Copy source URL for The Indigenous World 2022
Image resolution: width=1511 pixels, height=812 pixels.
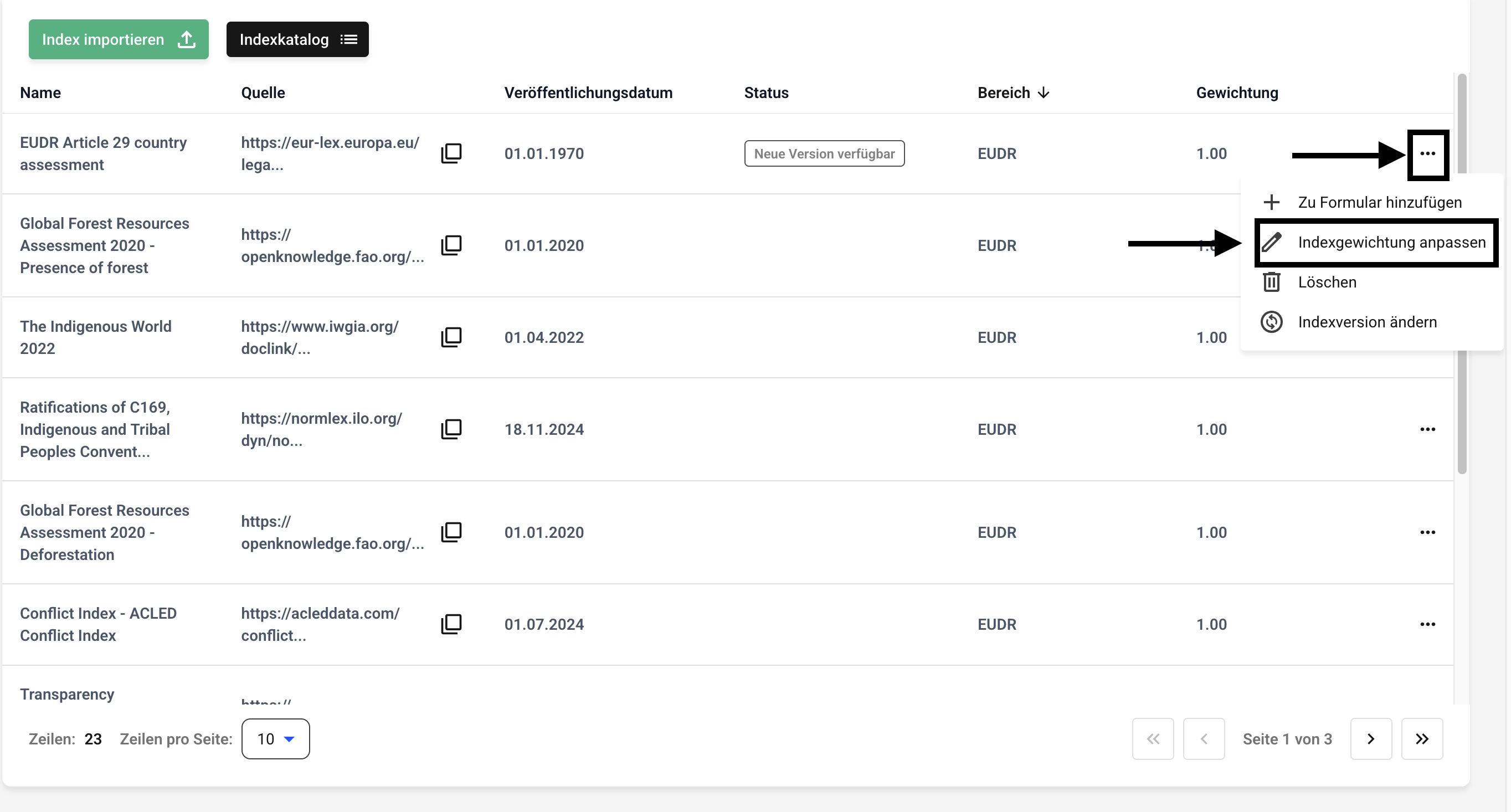pyautogui.click(x=451, y=337)
